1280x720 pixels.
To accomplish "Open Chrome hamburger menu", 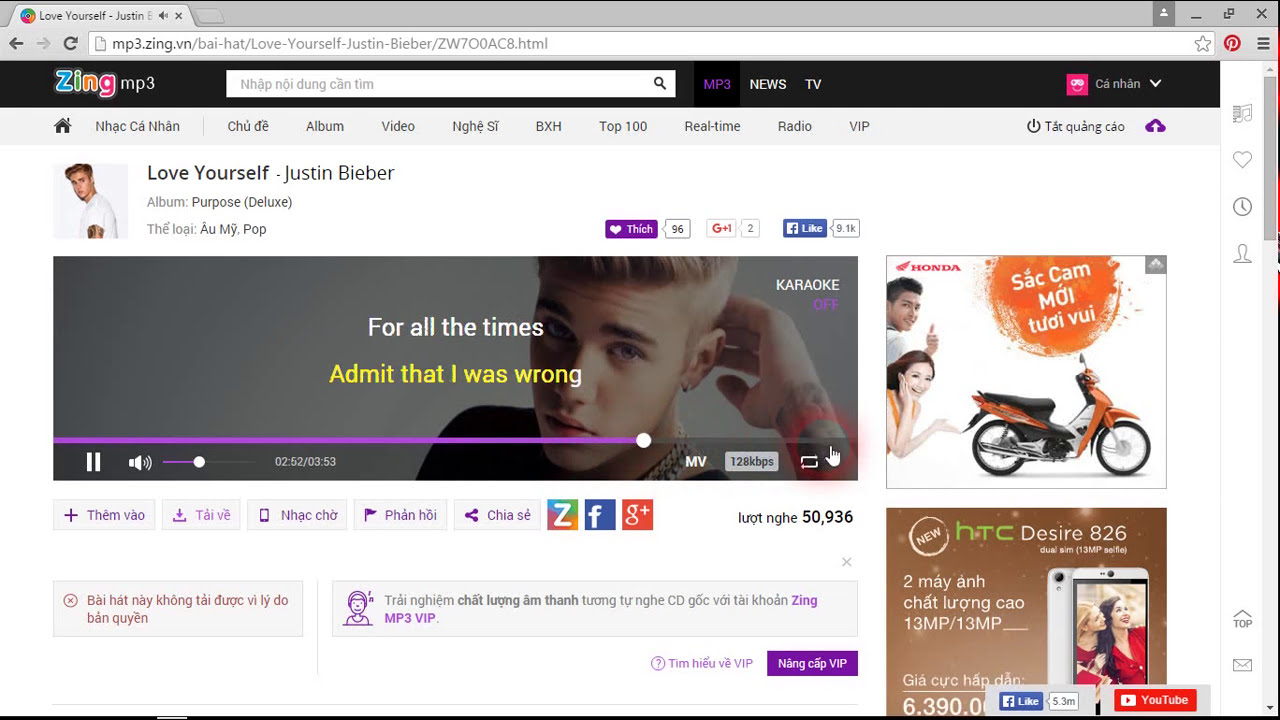I will (1263, 43).
